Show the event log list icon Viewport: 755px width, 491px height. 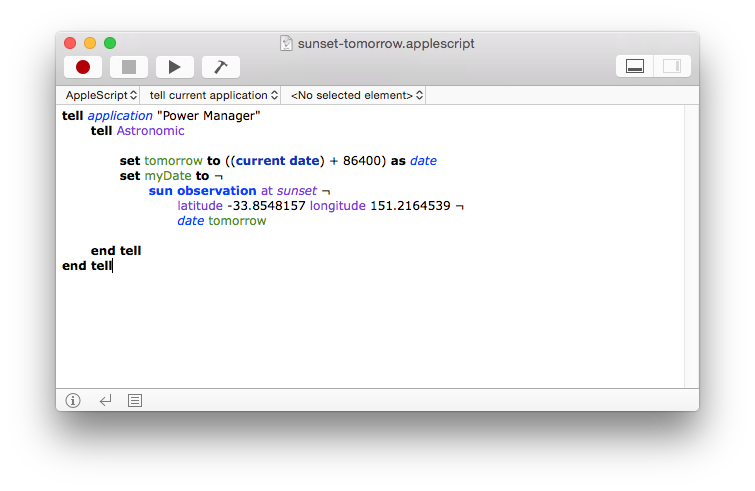135,401
